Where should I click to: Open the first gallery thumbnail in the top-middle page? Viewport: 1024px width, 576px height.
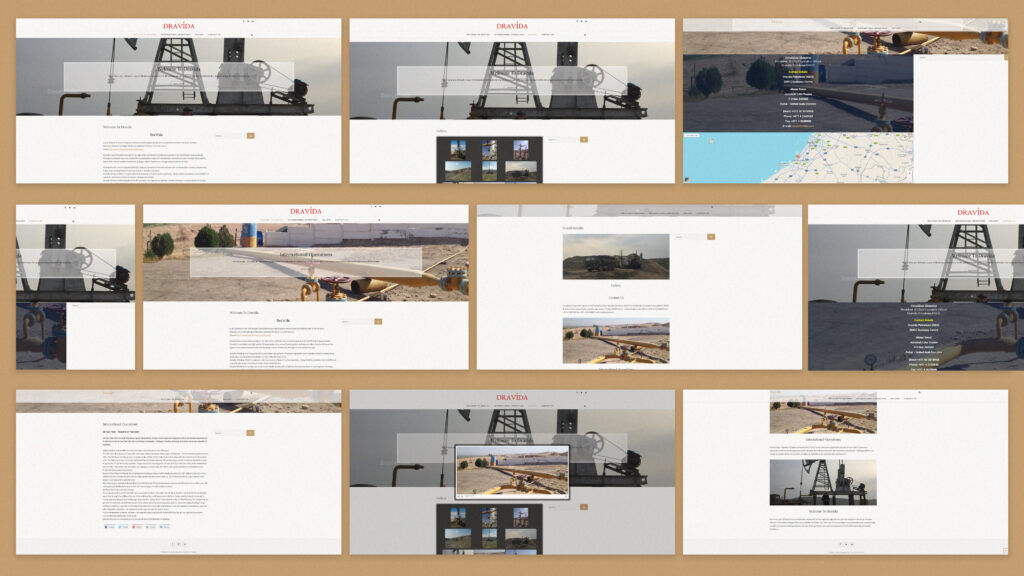457,149
